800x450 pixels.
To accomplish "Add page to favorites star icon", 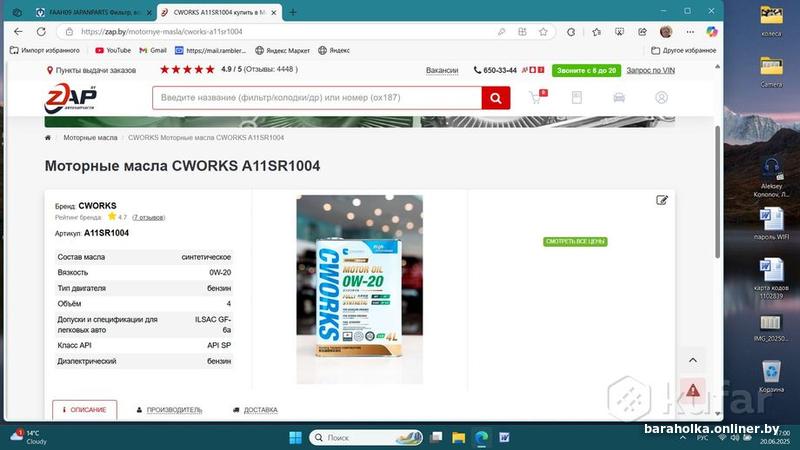I will click(543, 32).
